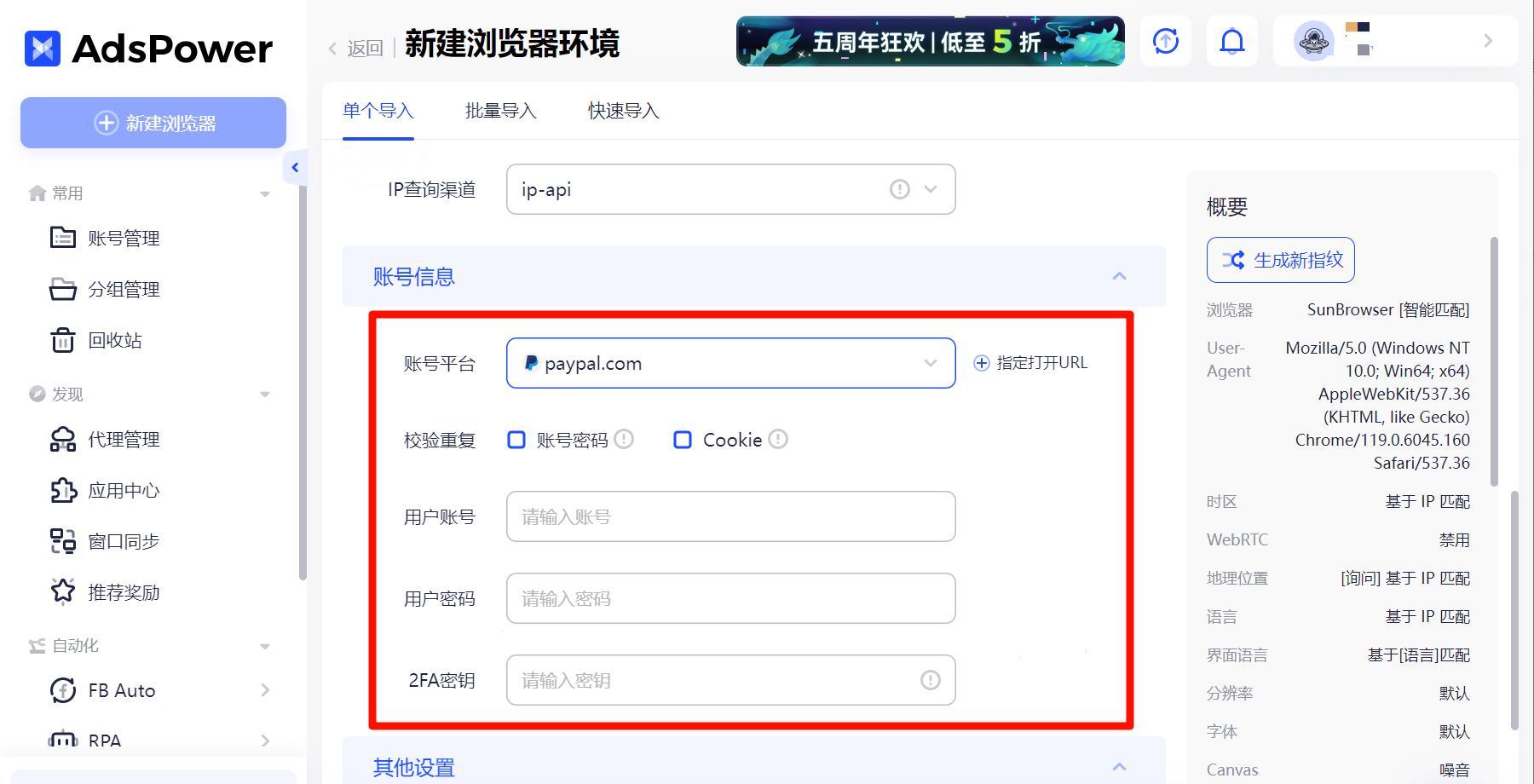Viewport: 1534px width, 784px height.
Task: Collapse the 账号信息 section
Action: pos(1119,276)
